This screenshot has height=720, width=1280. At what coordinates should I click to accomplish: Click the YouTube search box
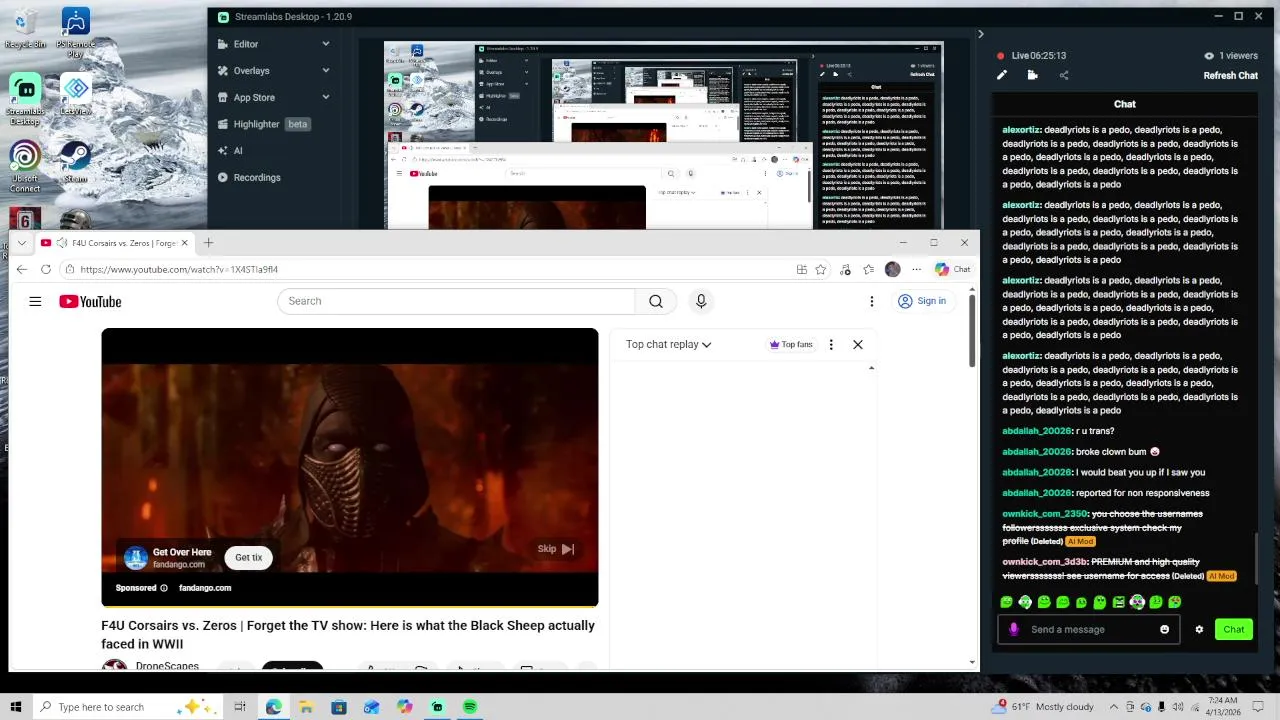[456, 301]
